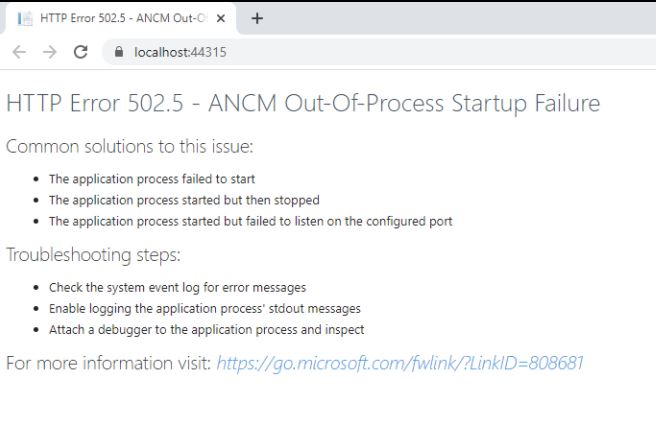Click the "Check the system event log" bullet

177,287
